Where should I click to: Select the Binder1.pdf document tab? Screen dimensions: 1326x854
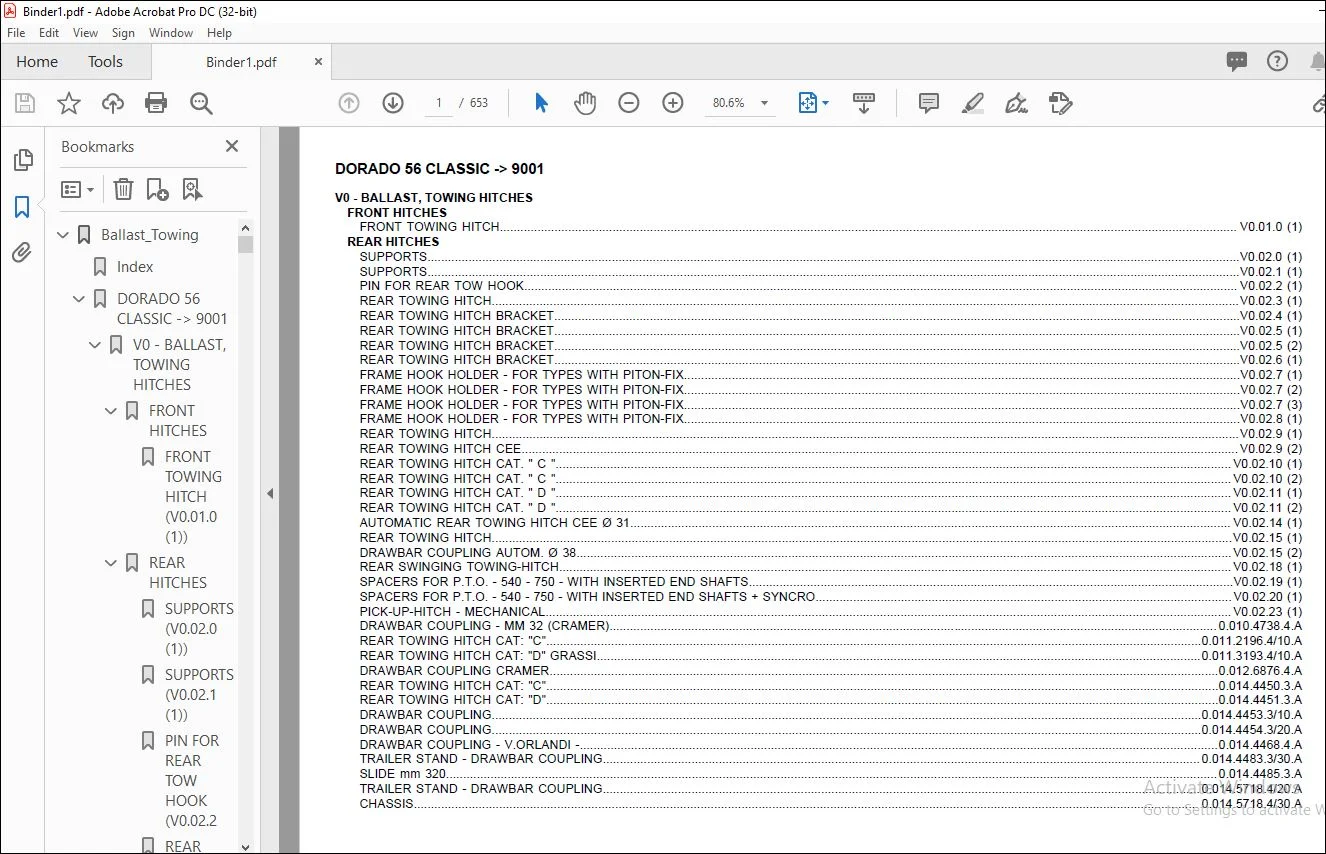[241, 62]
